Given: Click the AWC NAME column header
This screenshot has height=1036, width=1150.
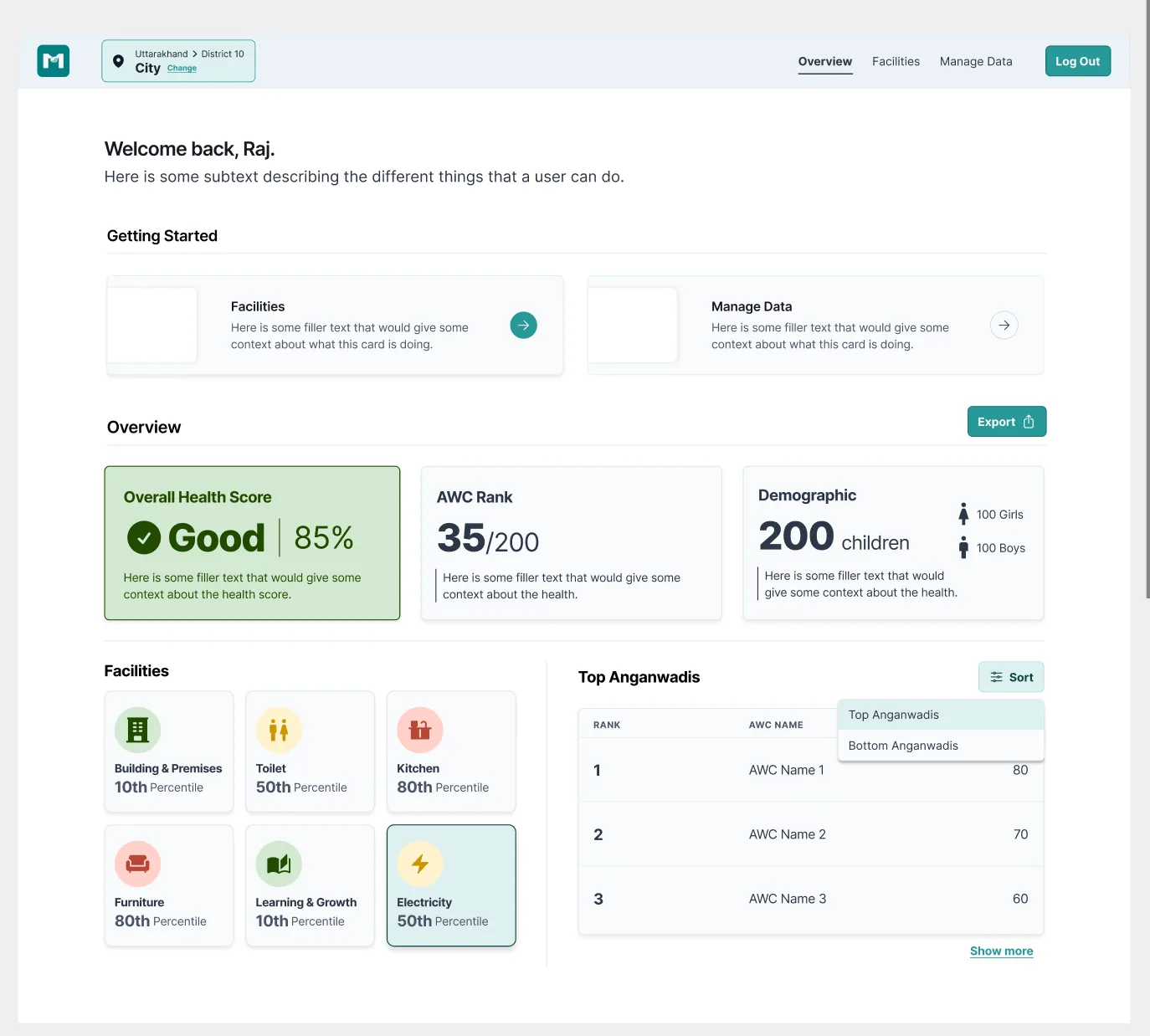Looking at the screenshot, I should (x=776, y=725).
